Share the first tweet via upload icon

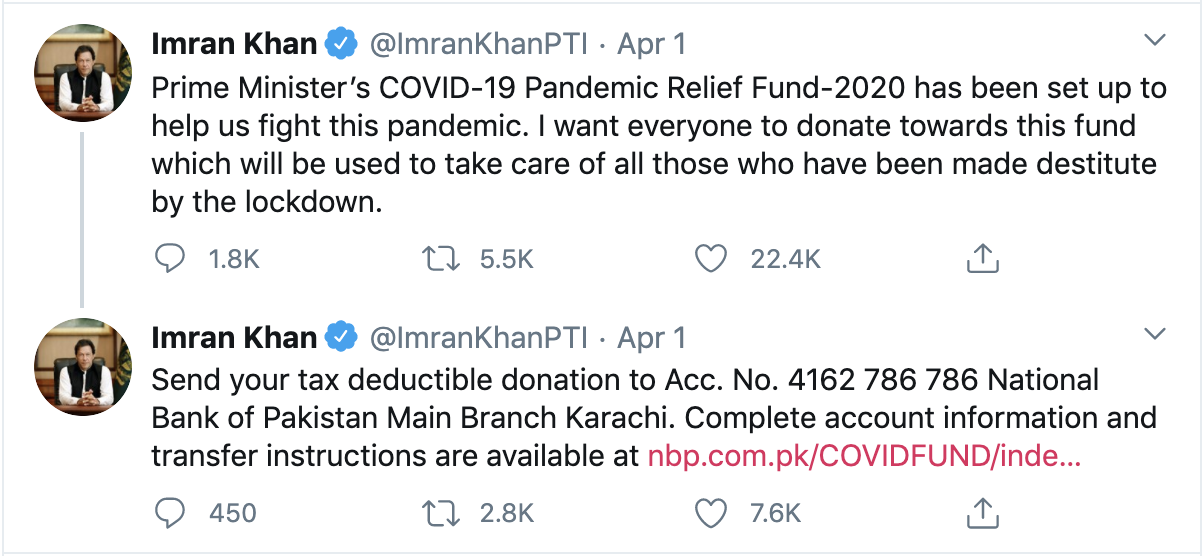pyautogui.click(x=983, y=258)
